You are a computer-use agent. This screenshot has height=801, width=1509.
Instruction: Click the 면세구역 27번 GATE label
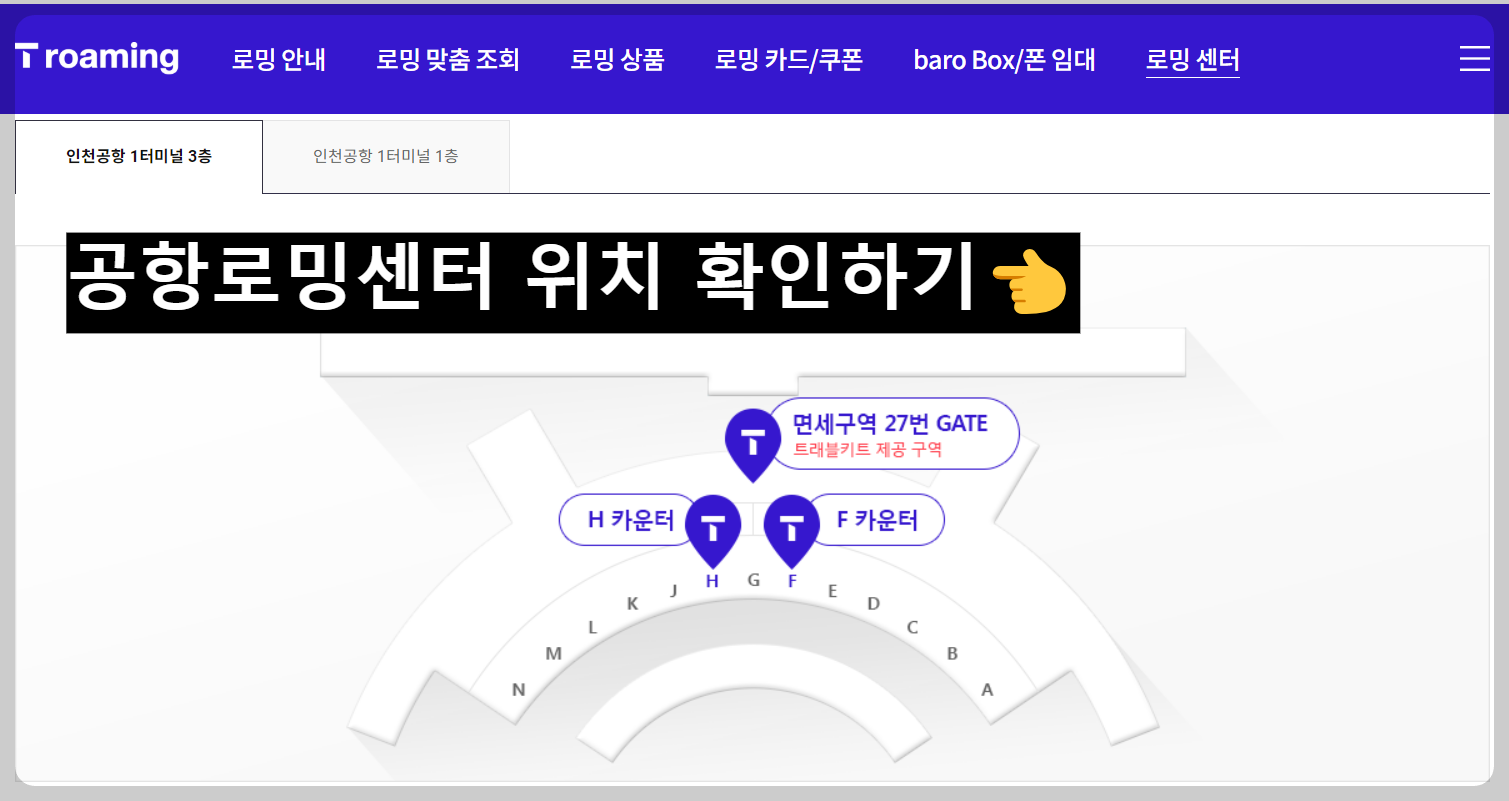pos(889,423)
